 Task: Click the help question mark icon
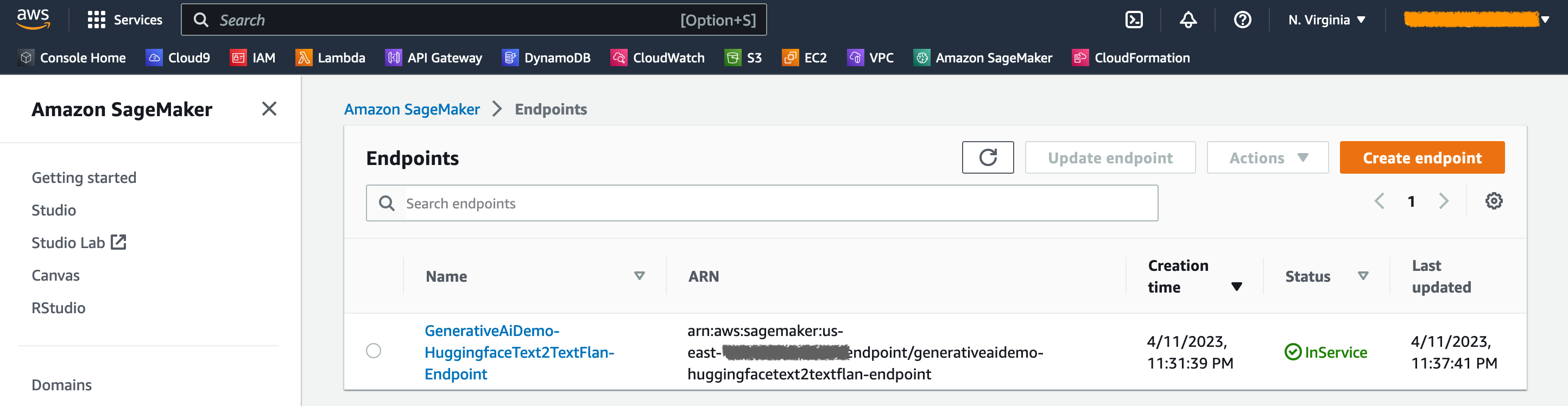point(1242,20)
